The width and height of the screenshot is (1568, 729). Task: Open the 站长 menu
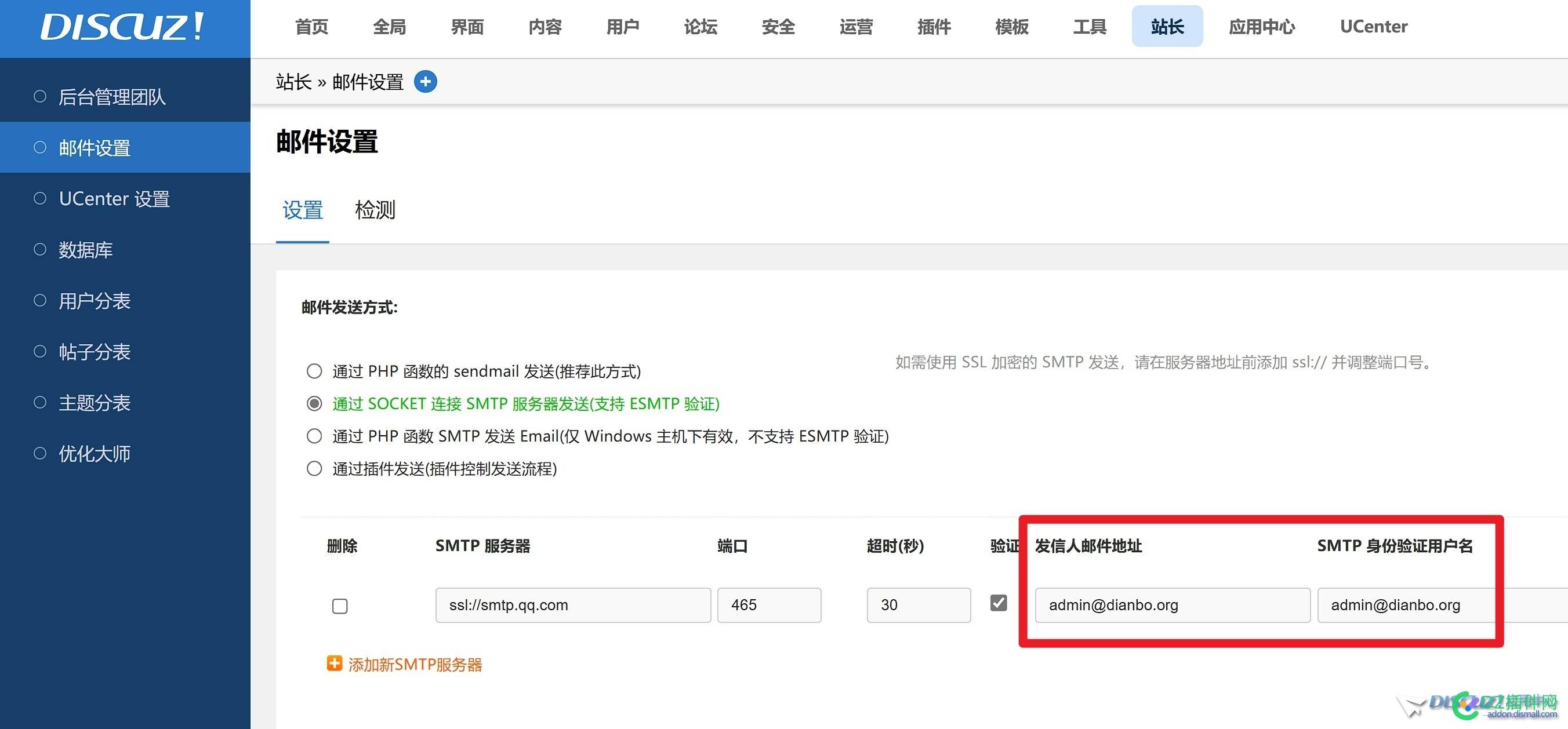[x=1167, y=27]
